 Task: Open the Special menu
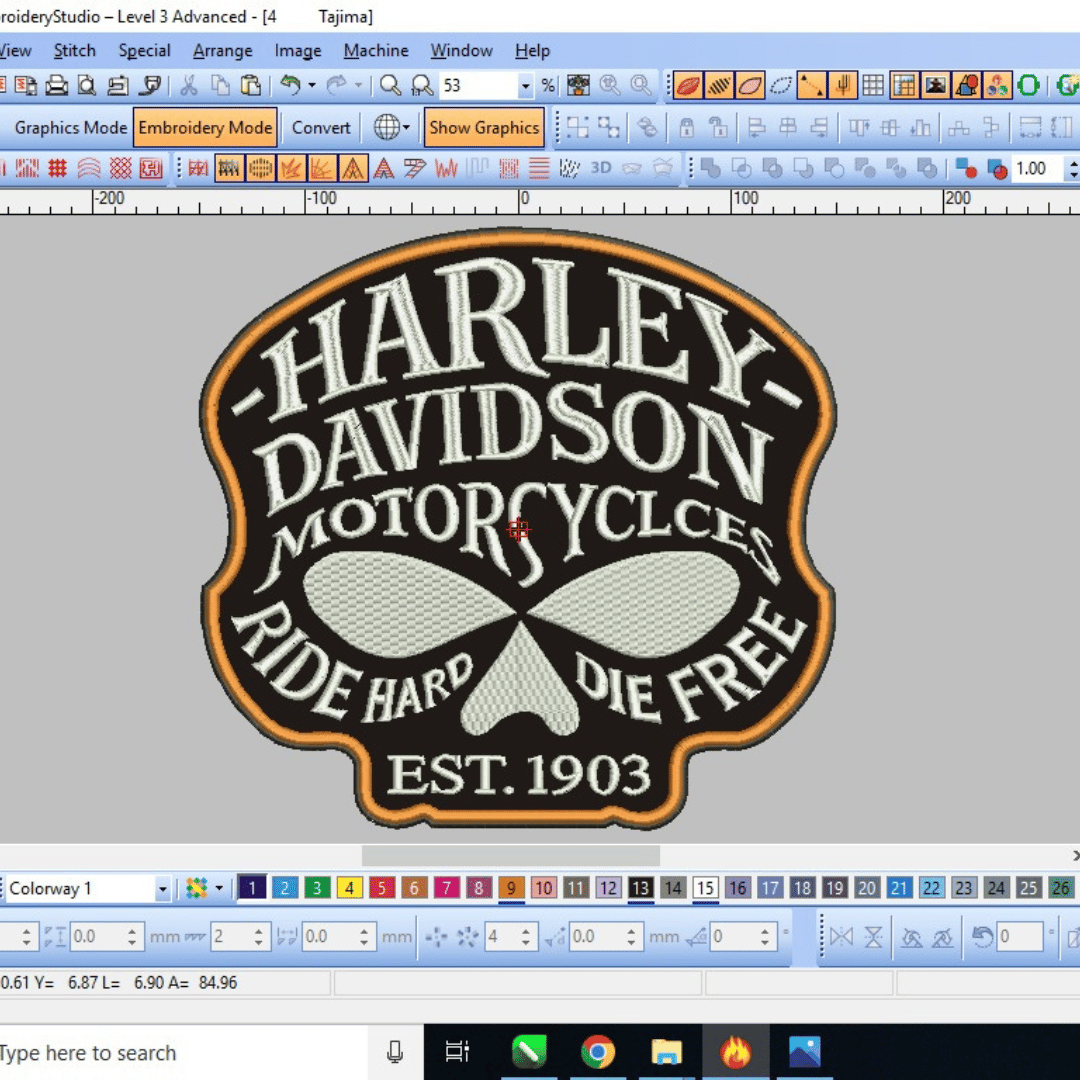point(144,50)
